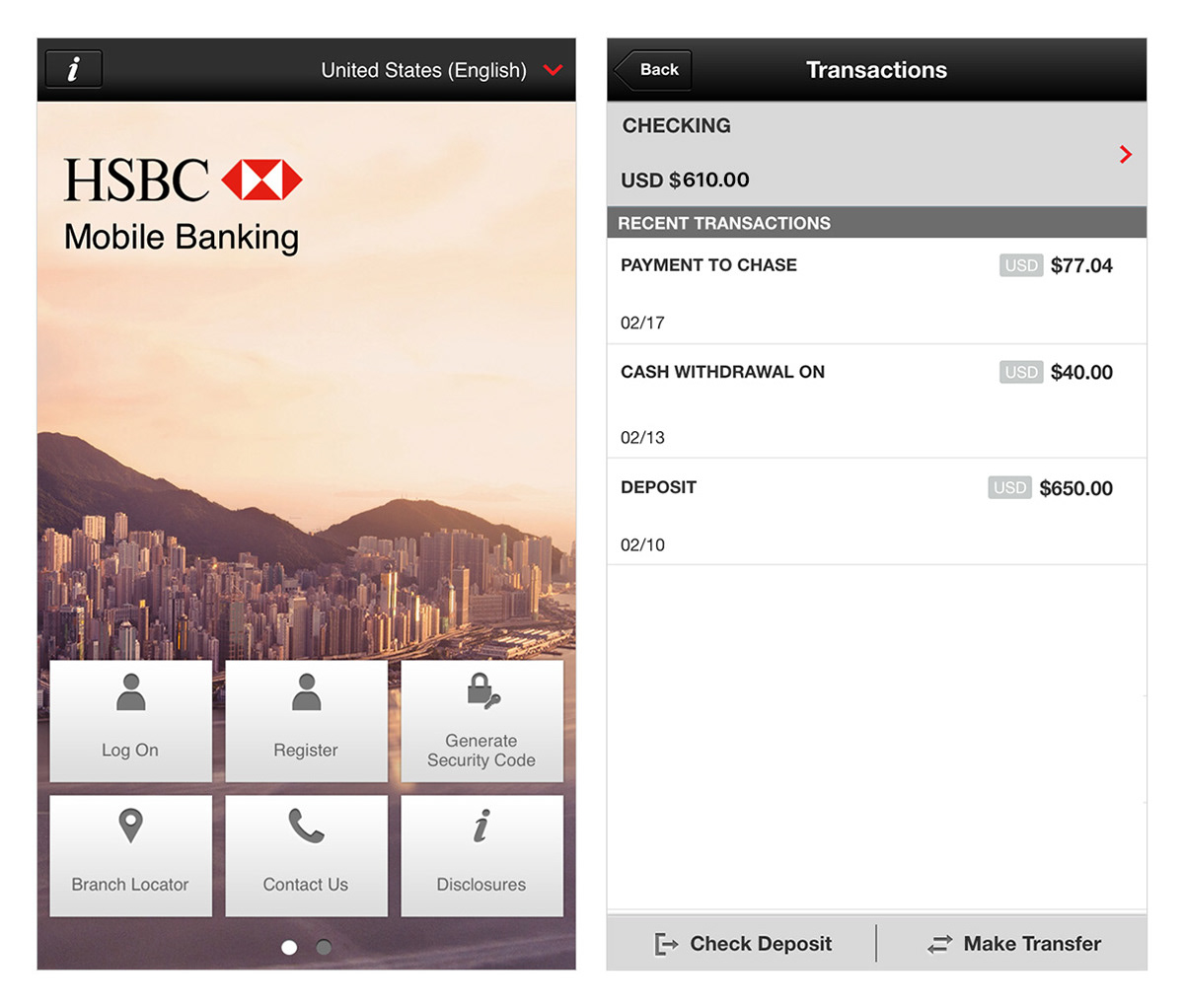Click the USD $610.00 balance
The image size is (1184, 1008).
(685, 180)
